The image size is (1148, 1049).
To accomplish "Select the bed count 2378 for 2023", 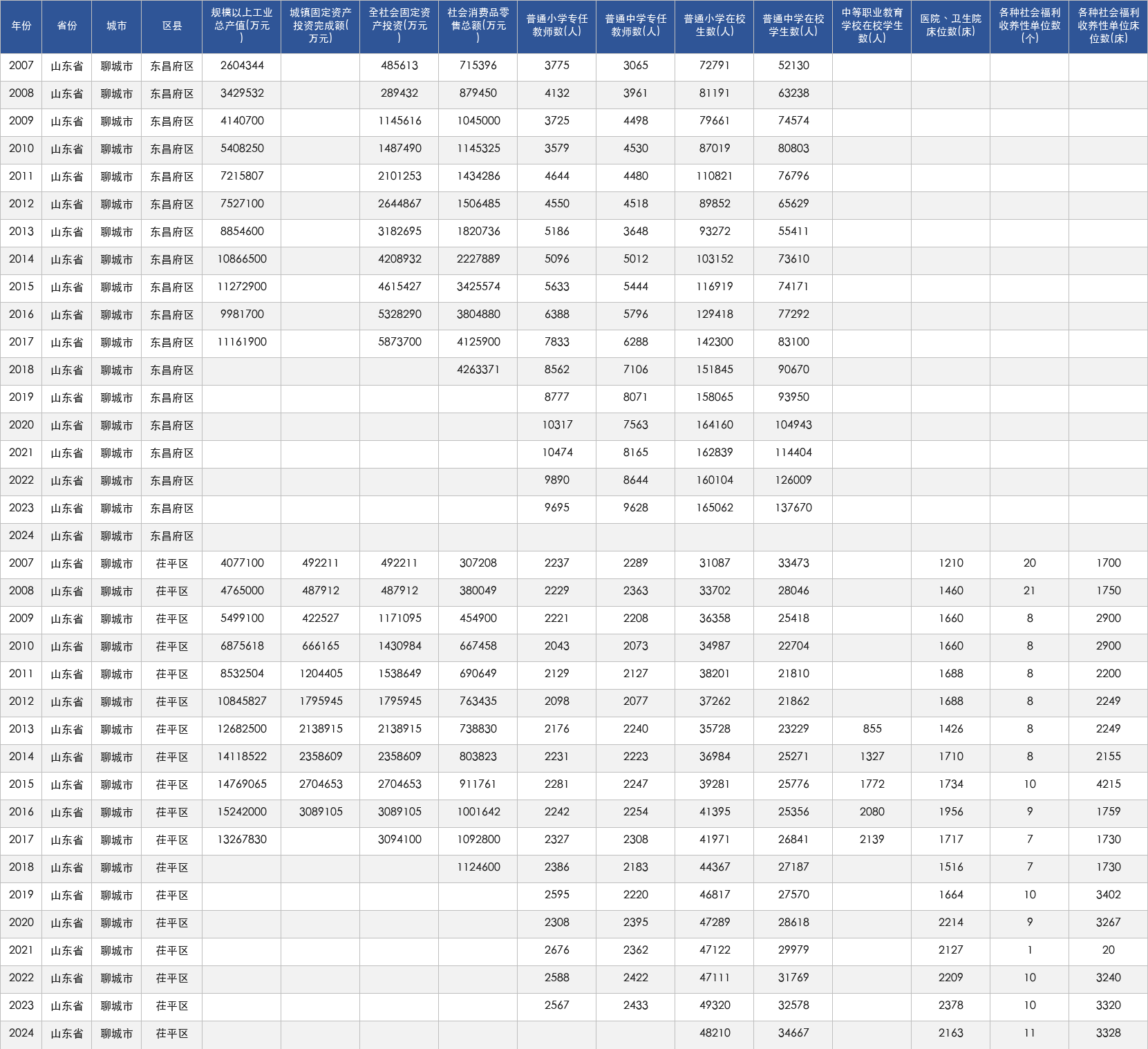I will tap(951, 1006).
